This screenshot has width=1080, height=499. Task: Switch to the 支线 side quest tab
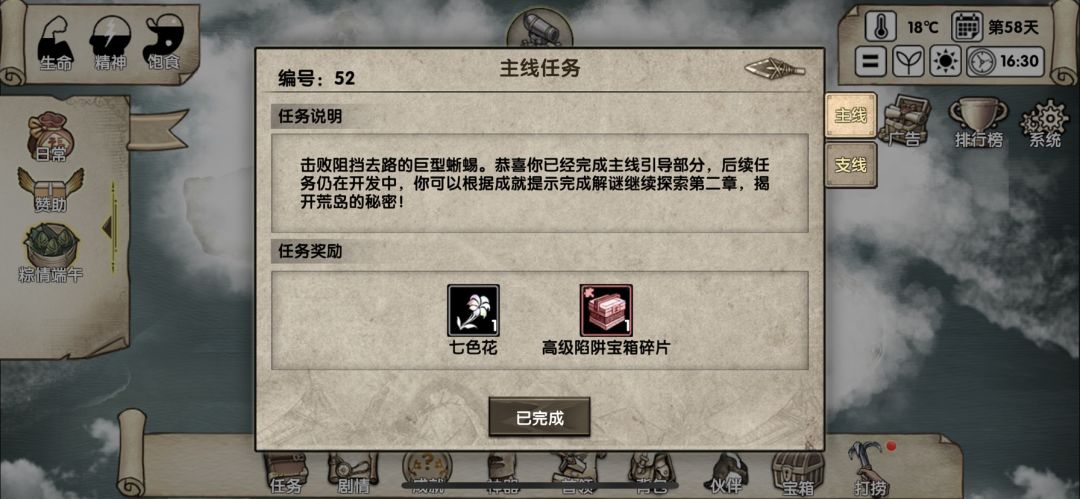pos(851,165)
